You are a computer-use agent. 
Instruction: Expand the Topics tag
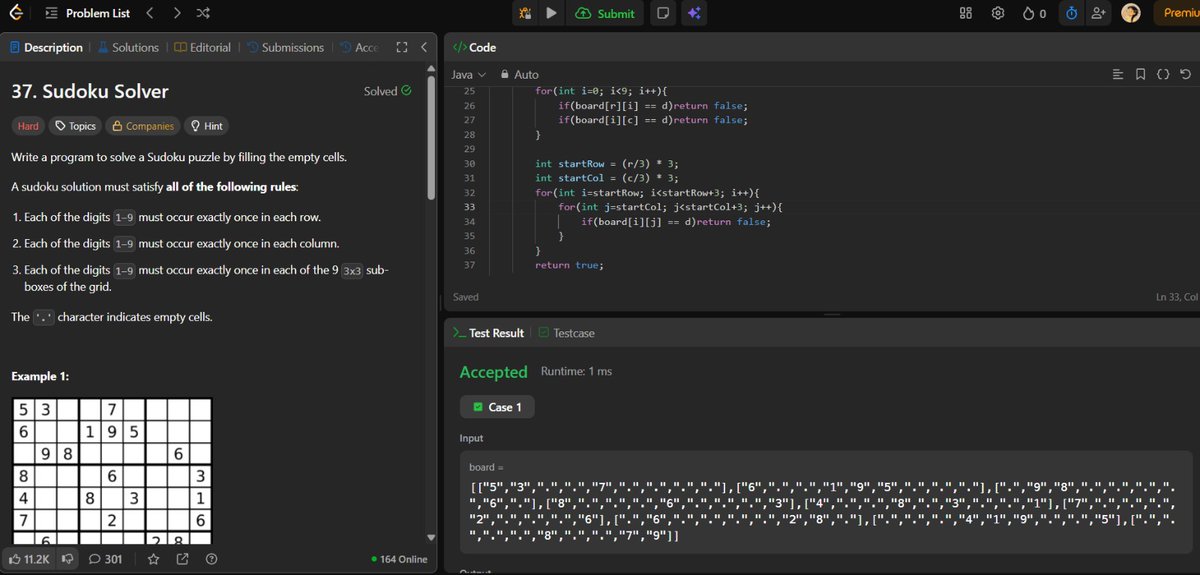[76, 126]
